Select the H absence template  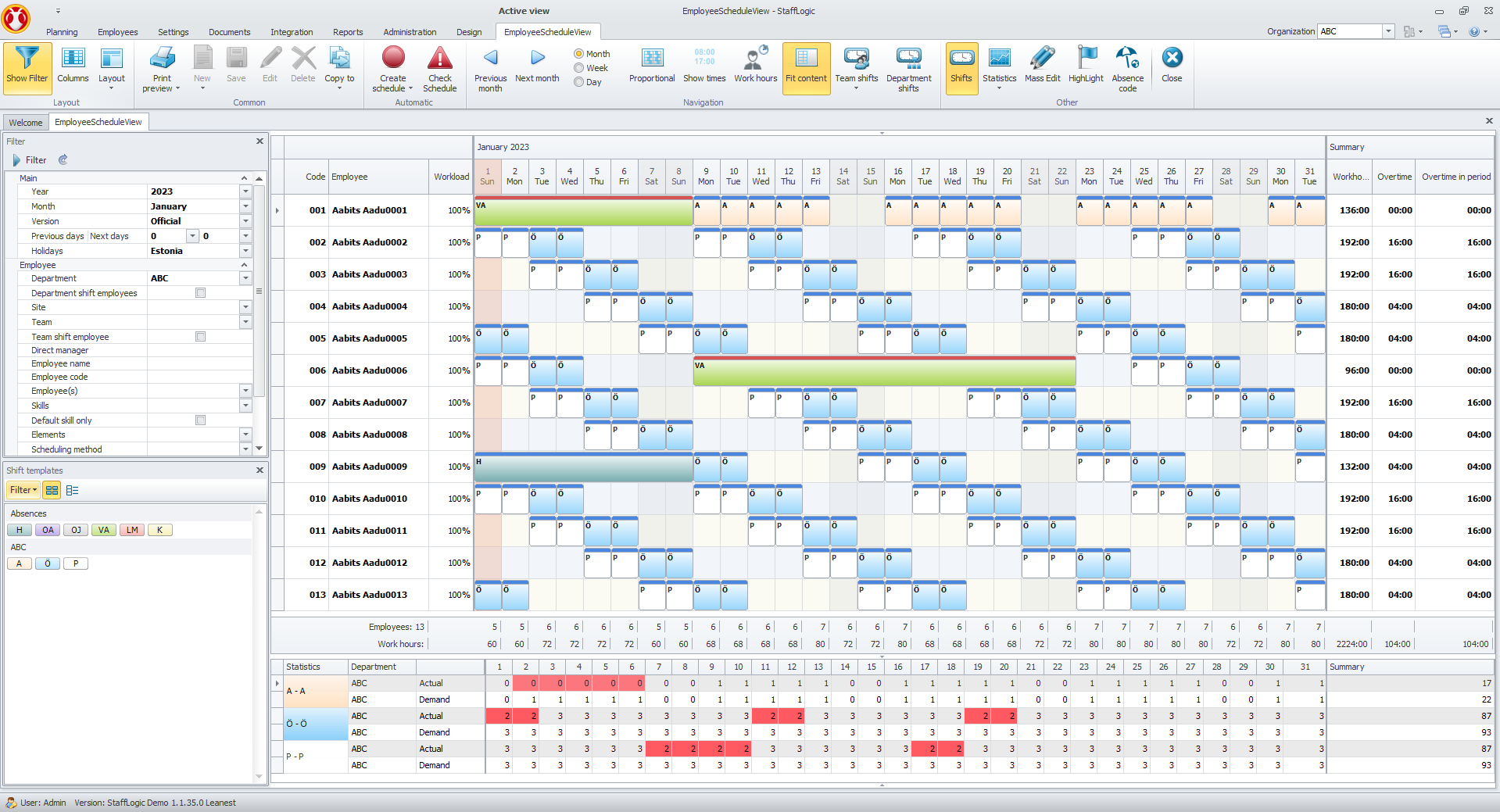20,530
